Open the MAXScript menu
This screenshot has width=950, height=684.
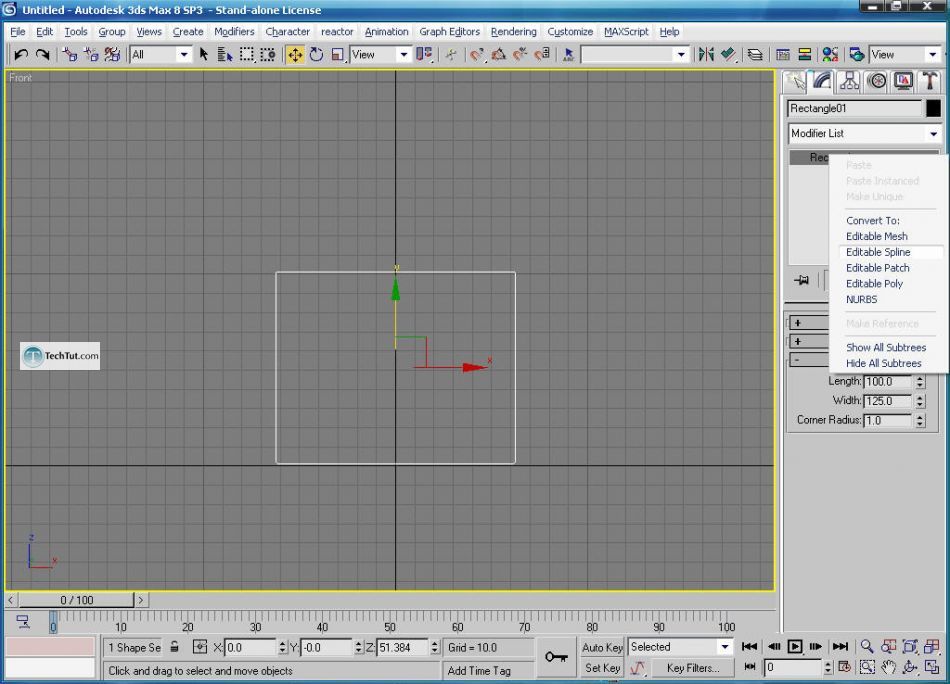click(626, 32)
